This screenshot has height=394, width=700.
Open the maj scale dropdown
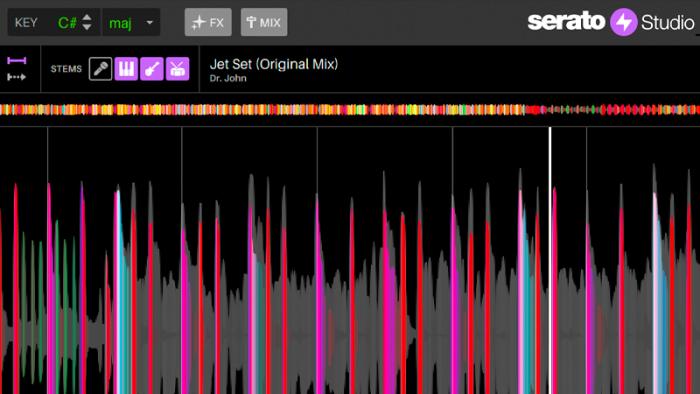click(131, 22)
